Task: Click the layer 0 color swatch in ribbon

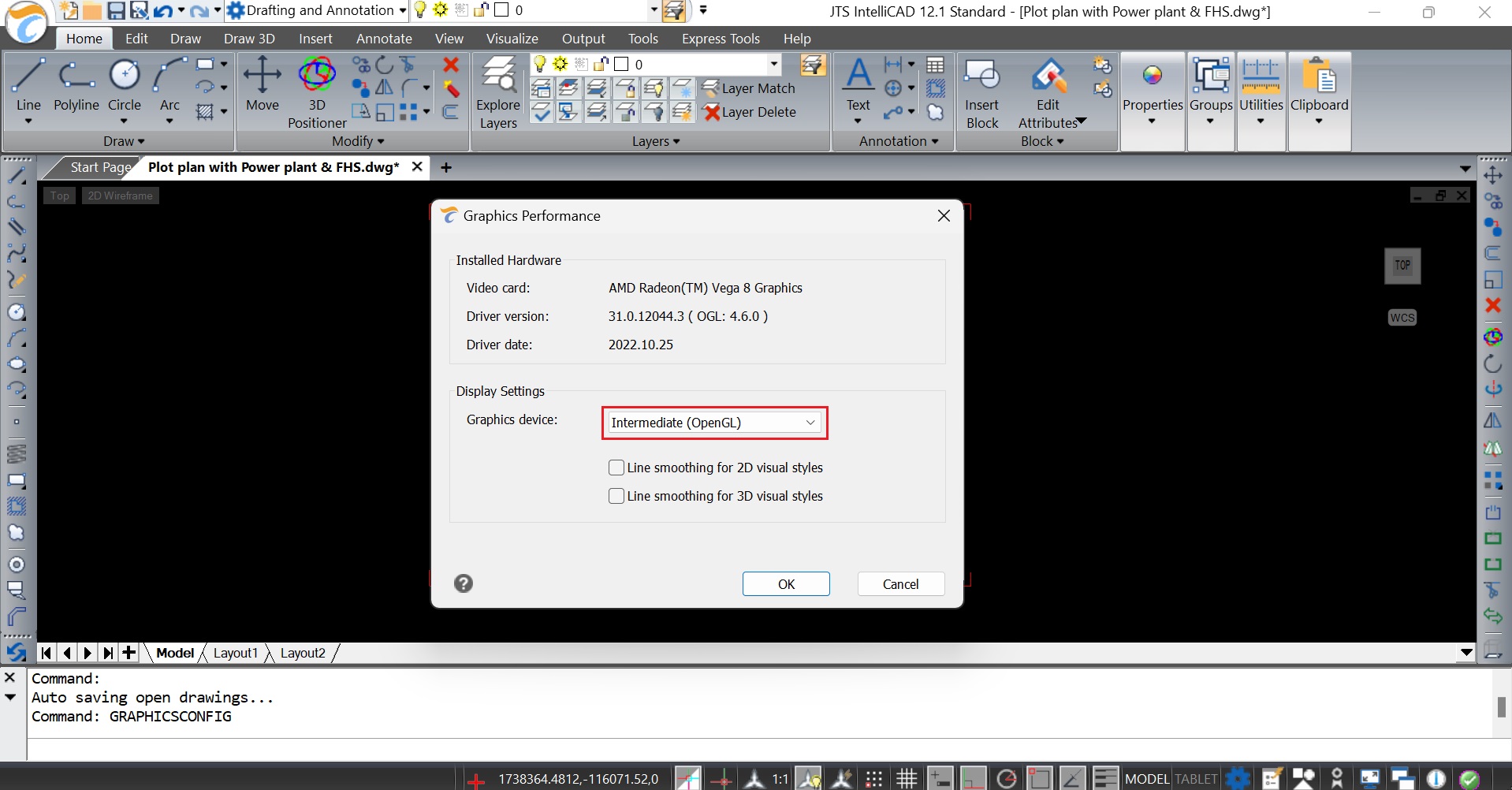Action: (621, 64)
